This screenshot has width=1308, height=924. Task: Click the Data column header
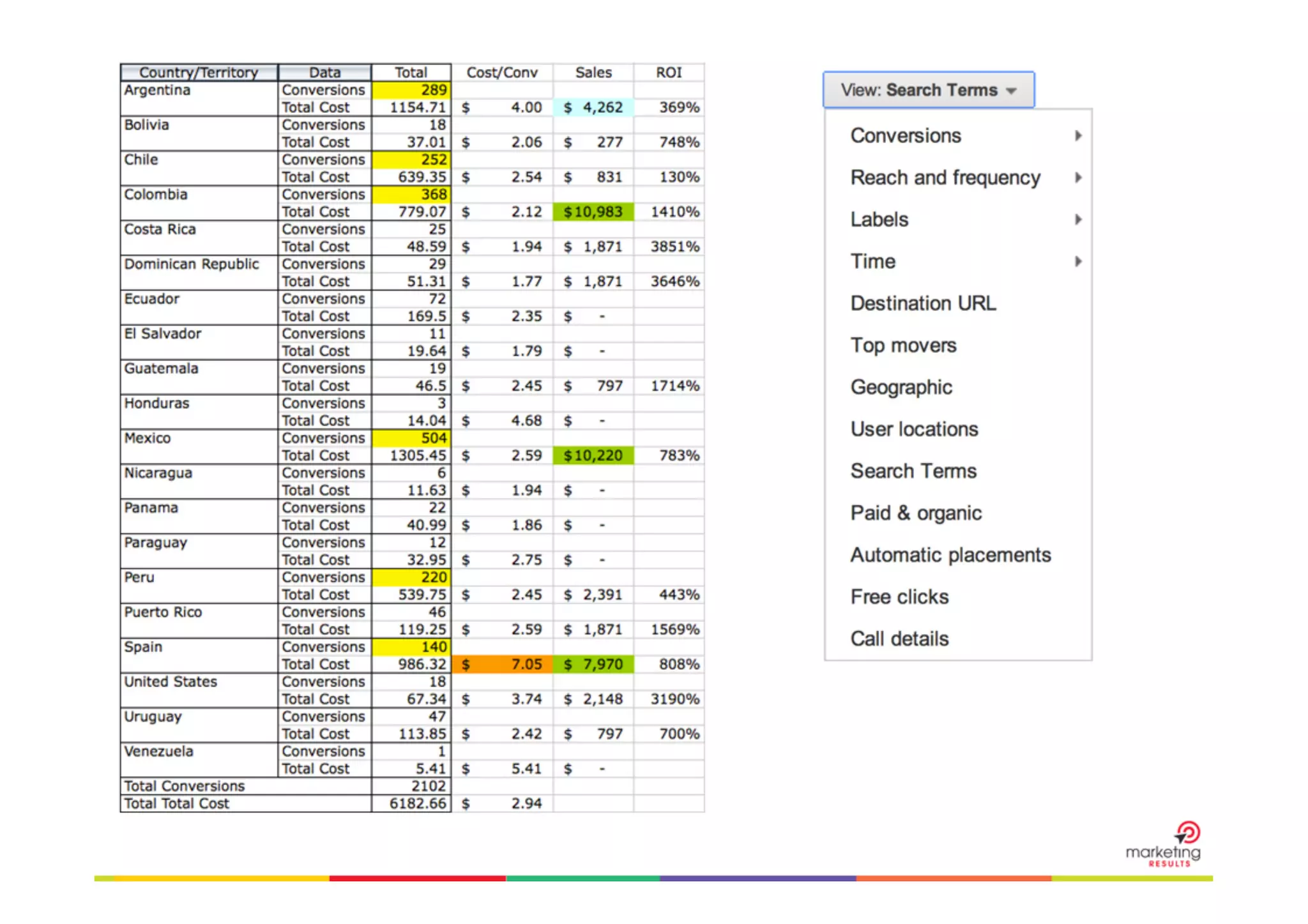coord(324,72)
